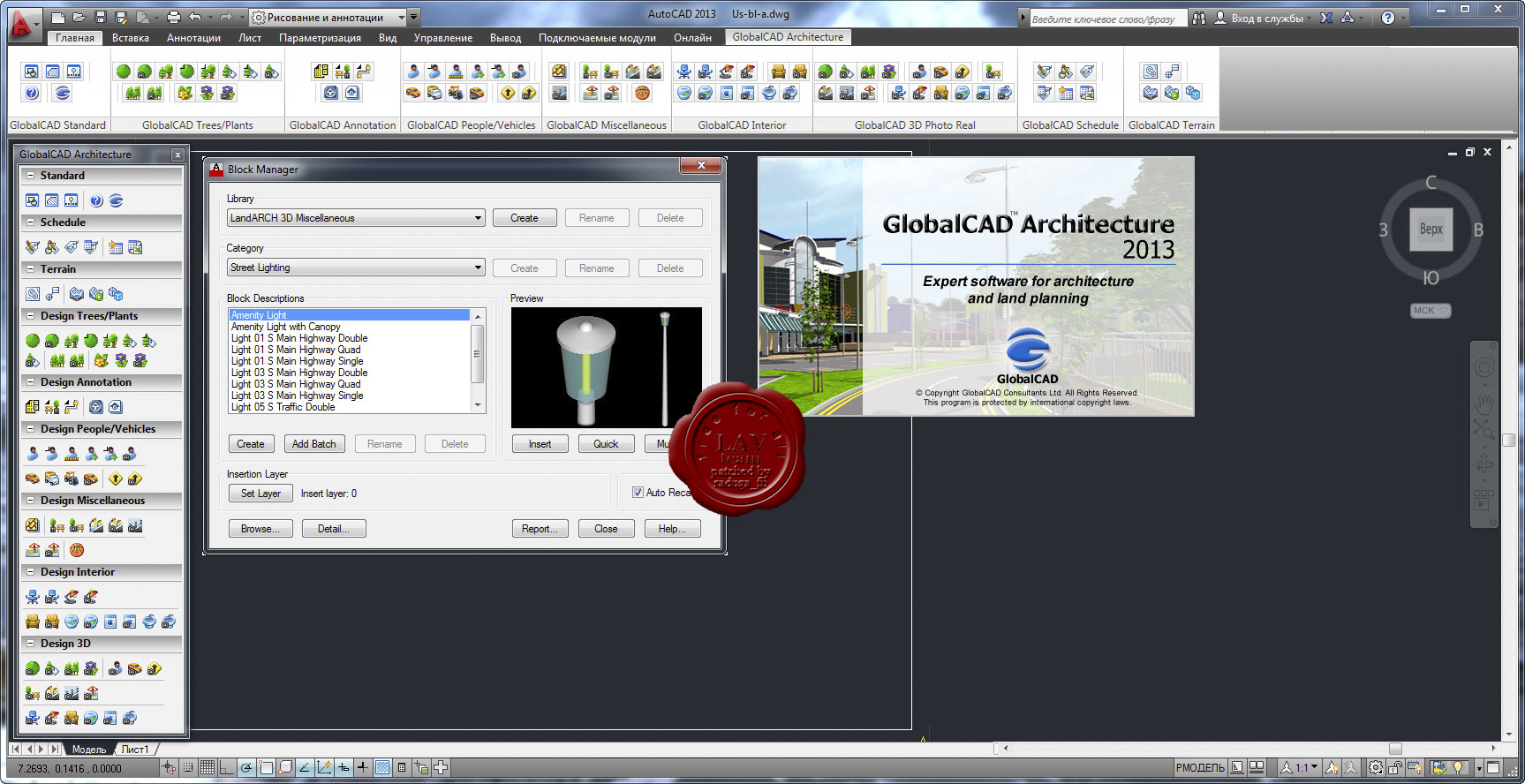Switch to the Вставка ribbon tab
Screen dimensions: 1525x784
click(131, 38)
